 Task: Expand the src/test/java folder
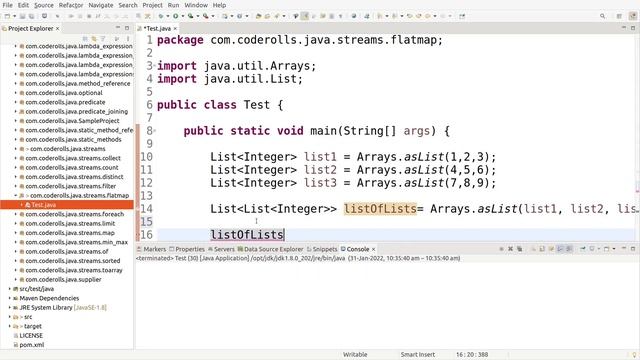pyautogui.click(x=10, y=289)
